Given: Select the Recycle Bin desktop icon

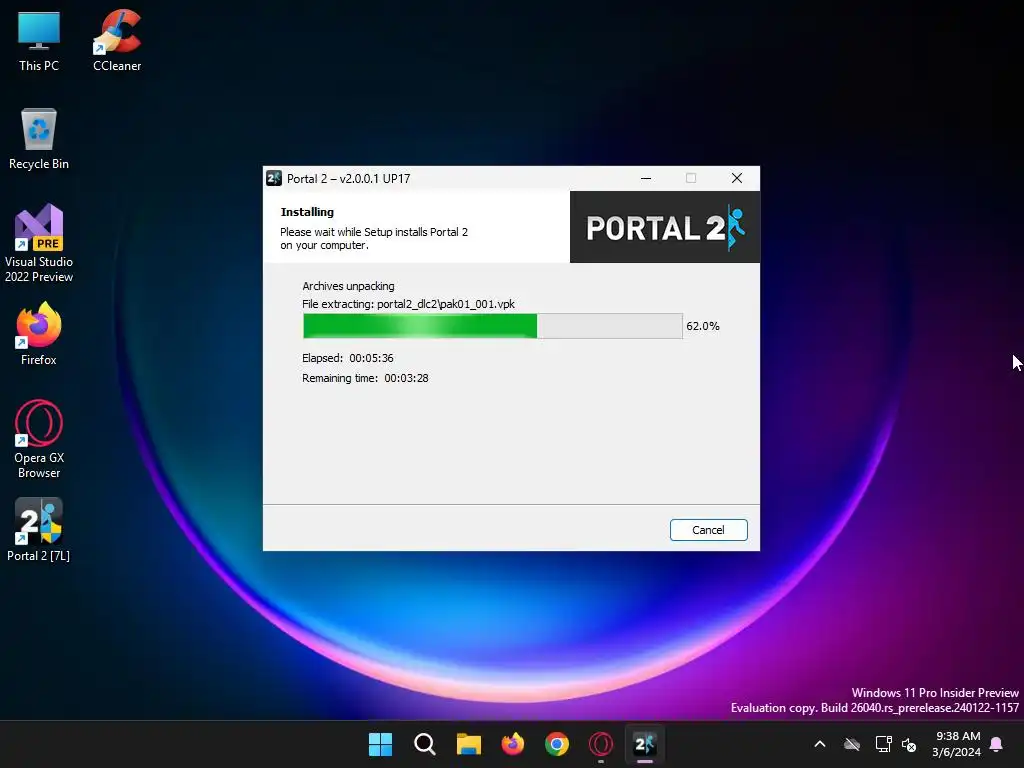Looking at the screenshot, I should pos(39,139).
